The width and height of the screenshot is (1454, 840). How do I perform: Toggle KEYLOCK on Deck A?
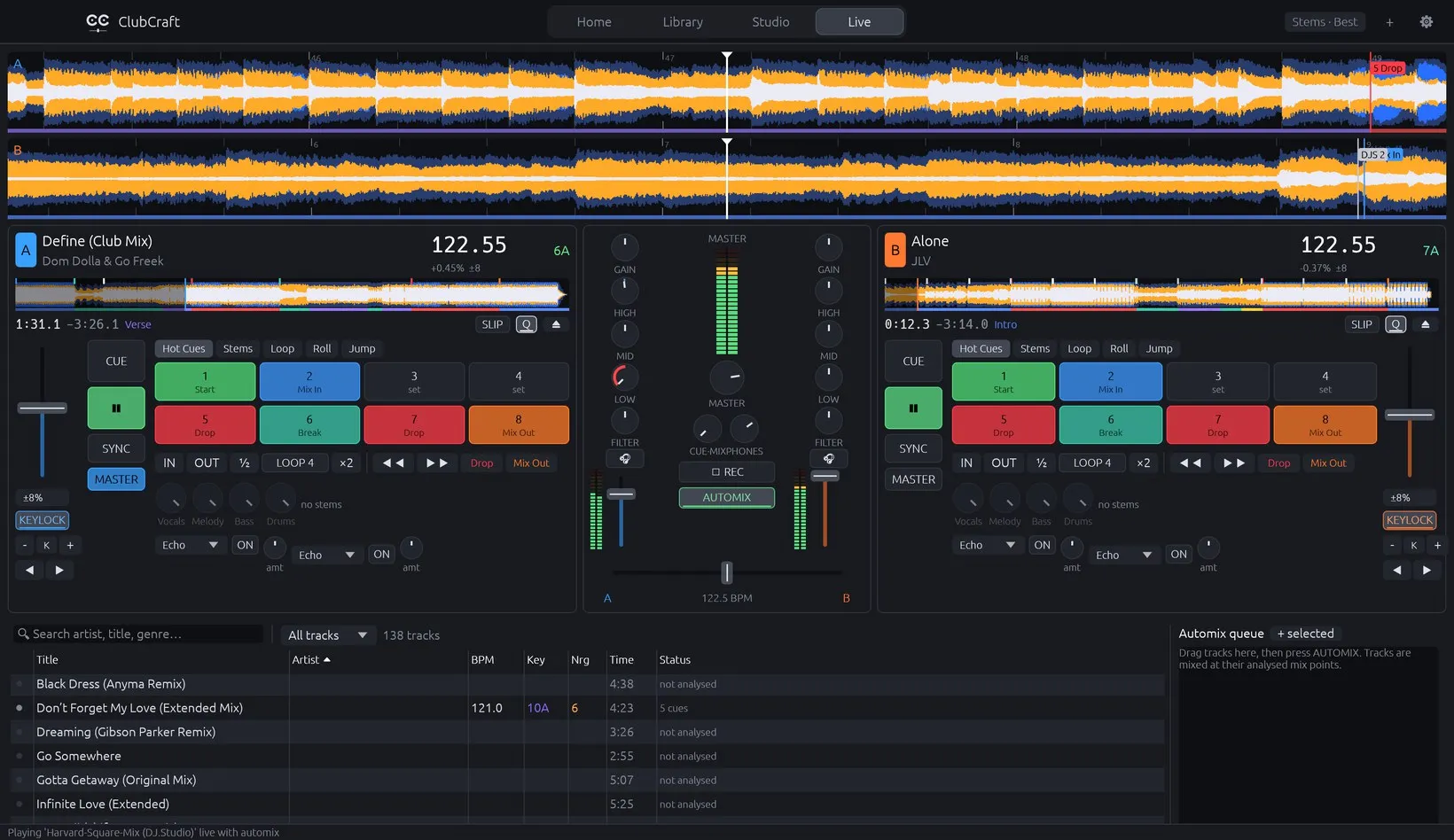coord(43,520)
